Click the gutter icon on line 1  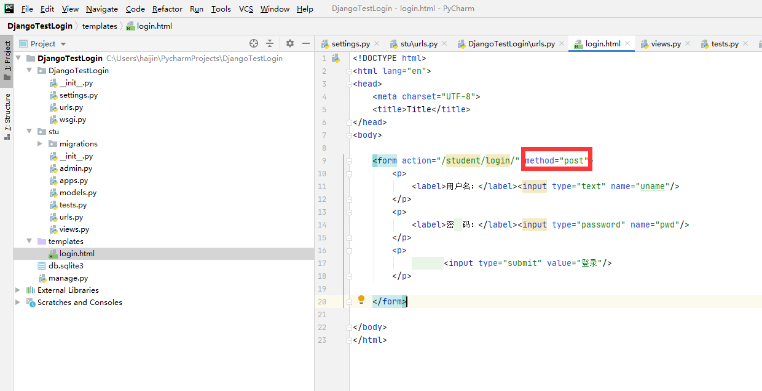[x=335, y=58]
